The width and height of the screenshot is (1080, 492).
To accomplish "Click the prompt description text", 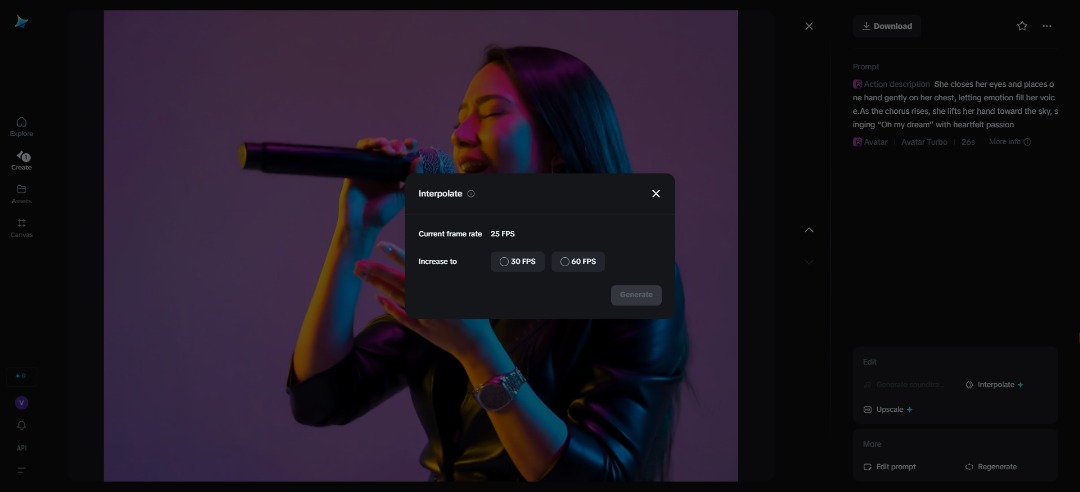I will coord(955,104).
